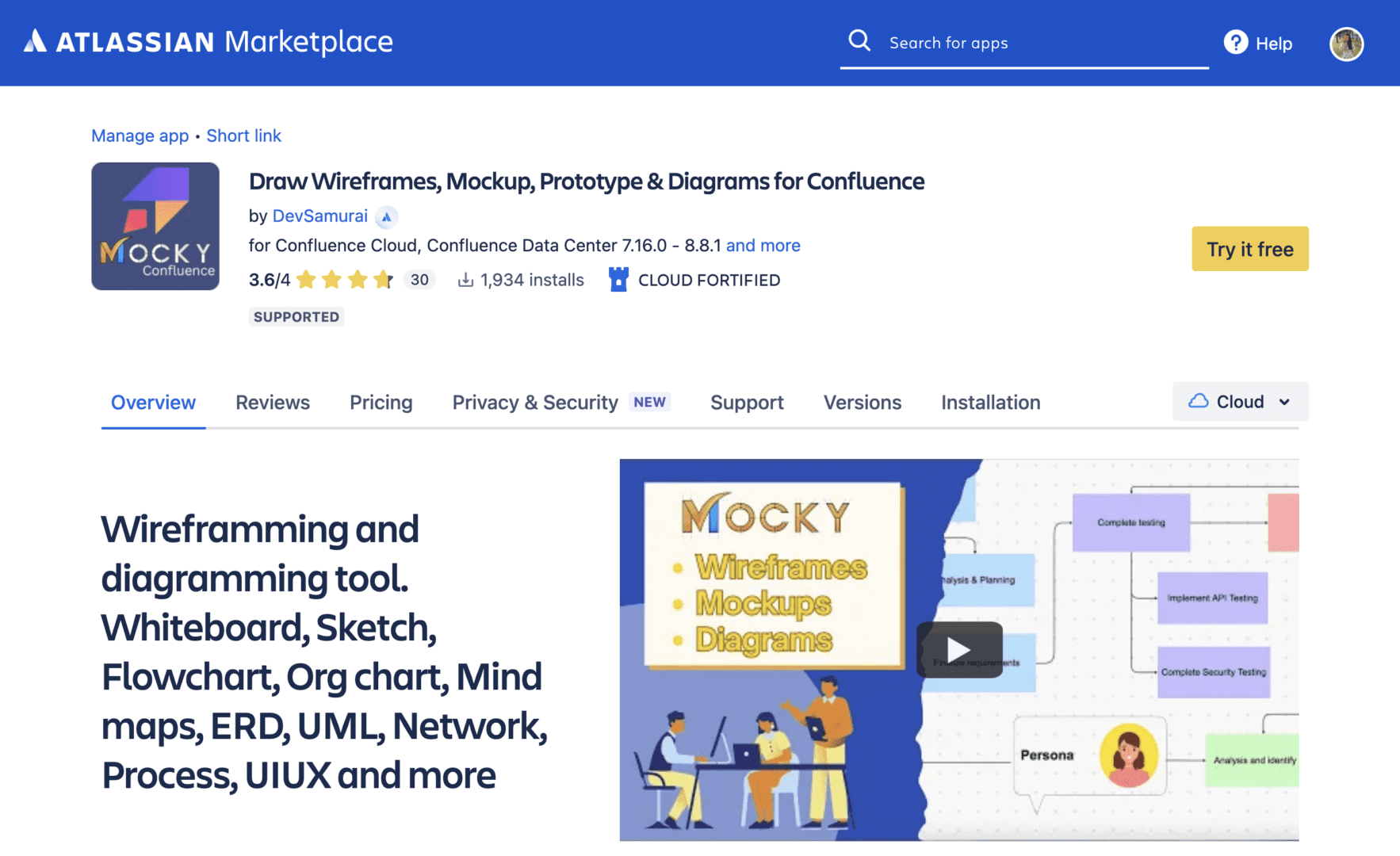Click the Cloud Fortified shield icon

click(618, 279)
